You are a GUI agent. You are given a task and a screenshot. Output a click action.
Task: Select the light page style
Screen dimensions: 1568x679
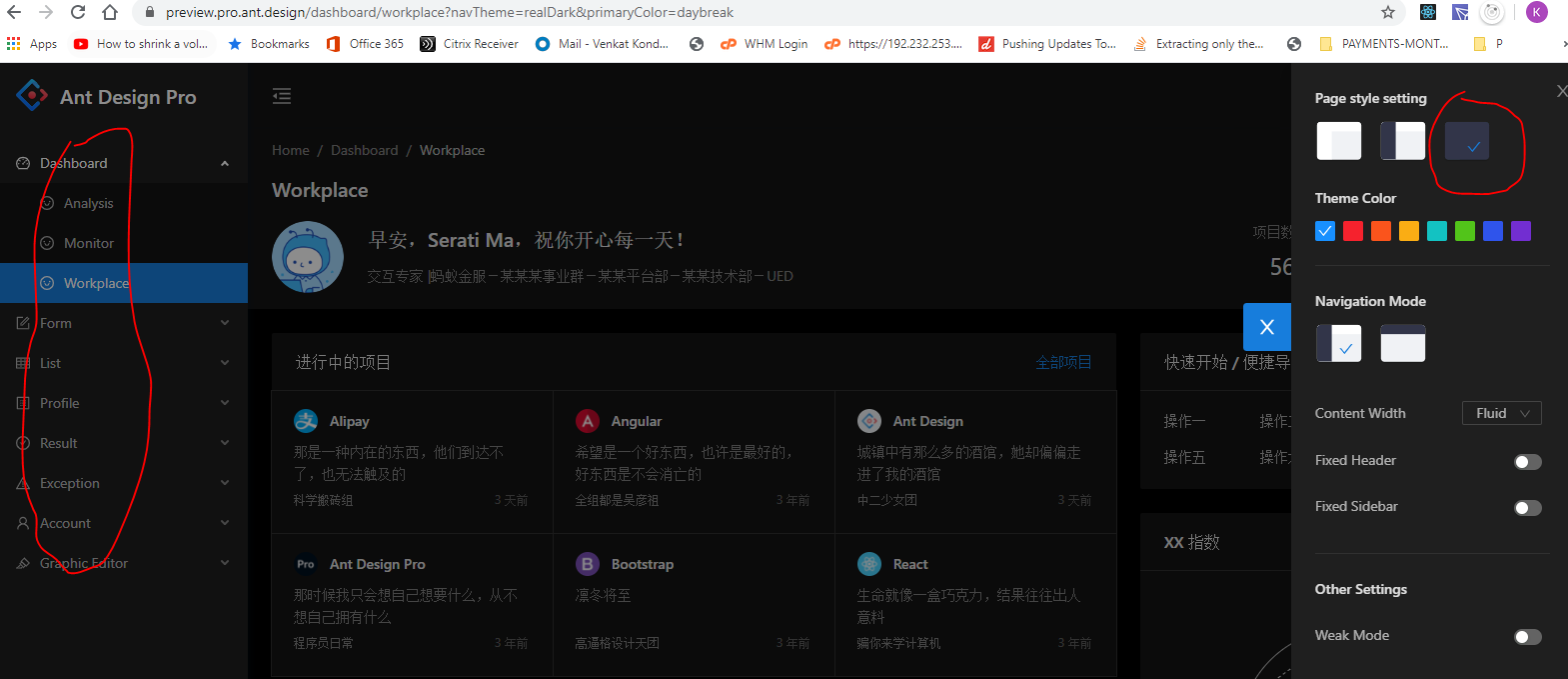[x=1339, y=141]
